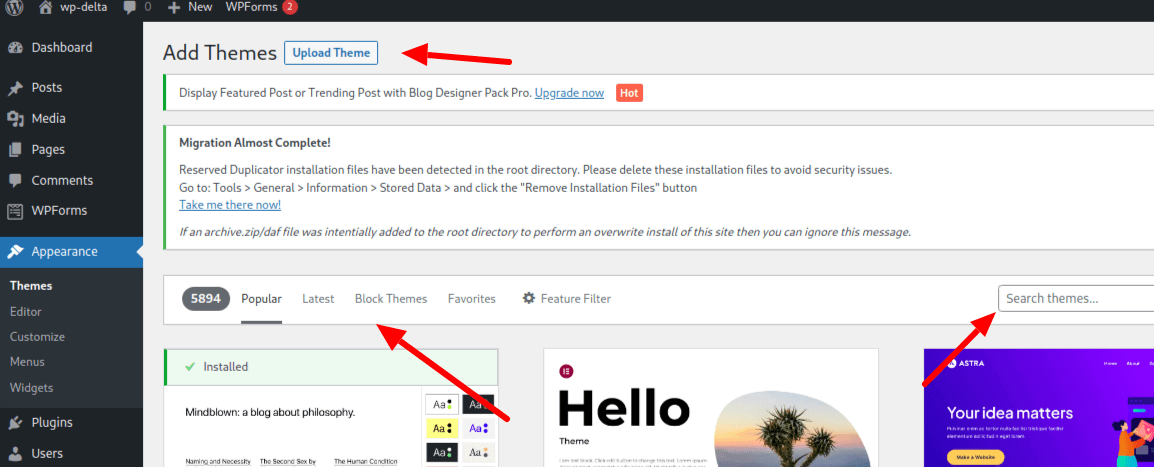Click the New plus icon in admin bar
This screenshot has width=1154, height=467.
point(174,7)
